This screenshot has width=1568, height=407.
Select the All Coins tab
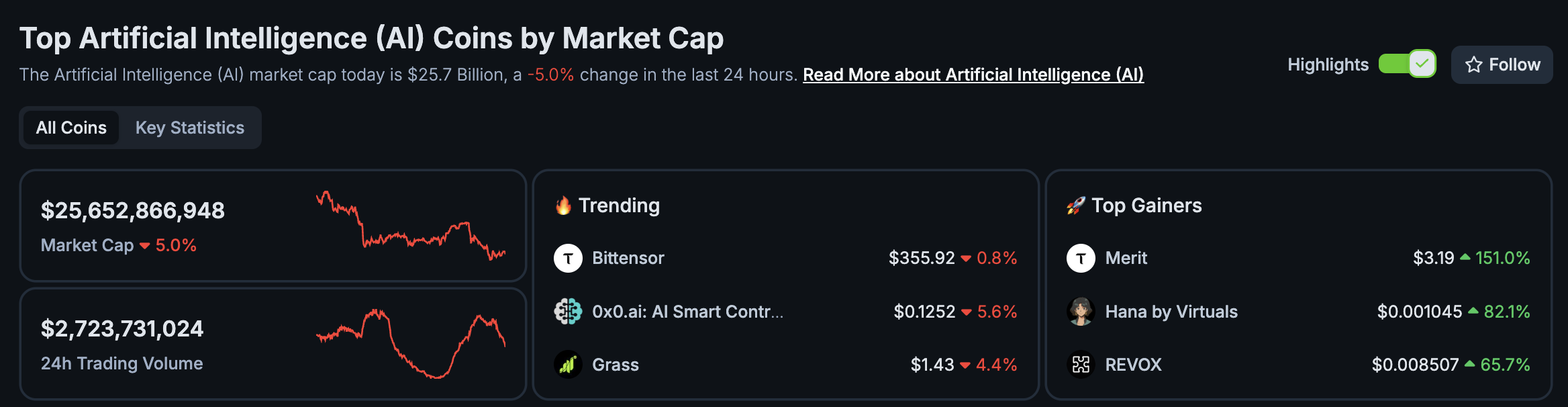point(71,128)
